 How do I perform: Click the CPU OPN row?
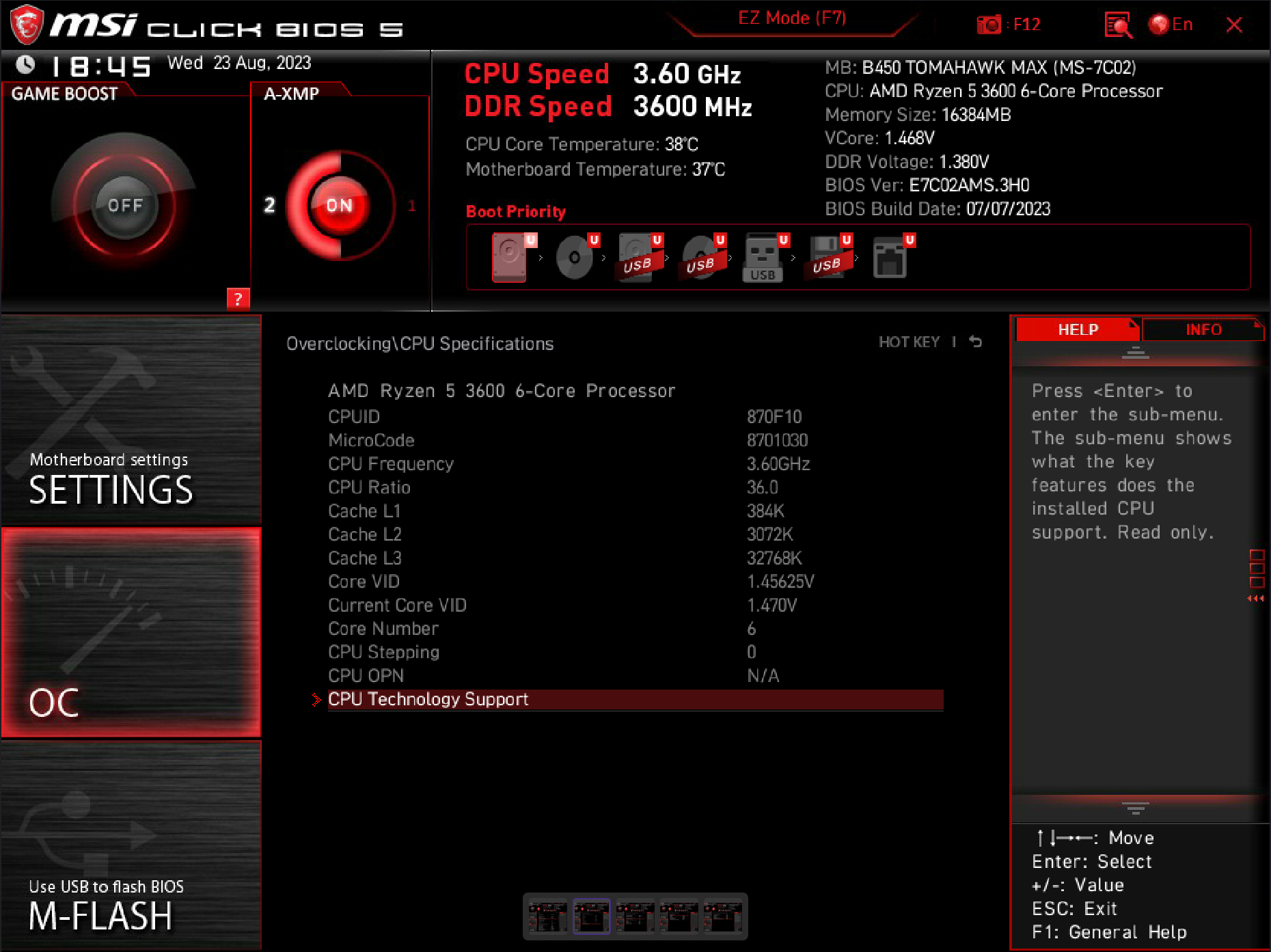635,676
